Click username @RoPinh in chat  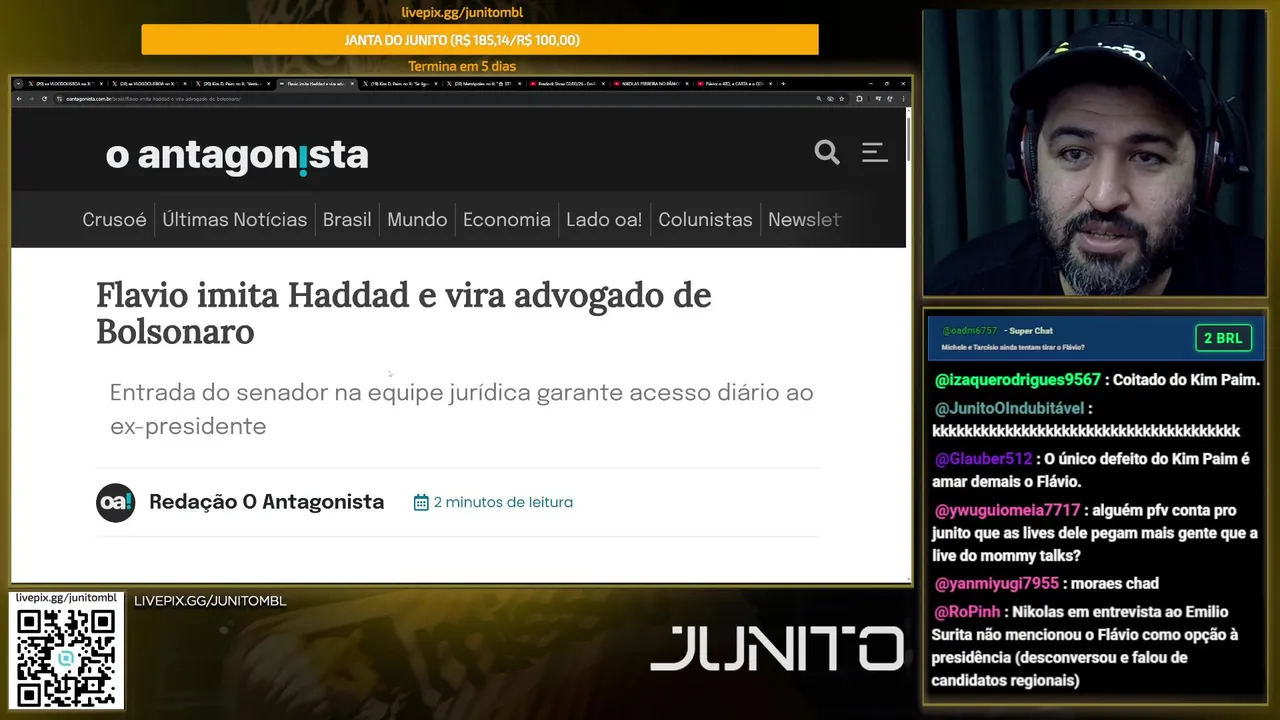968,612
